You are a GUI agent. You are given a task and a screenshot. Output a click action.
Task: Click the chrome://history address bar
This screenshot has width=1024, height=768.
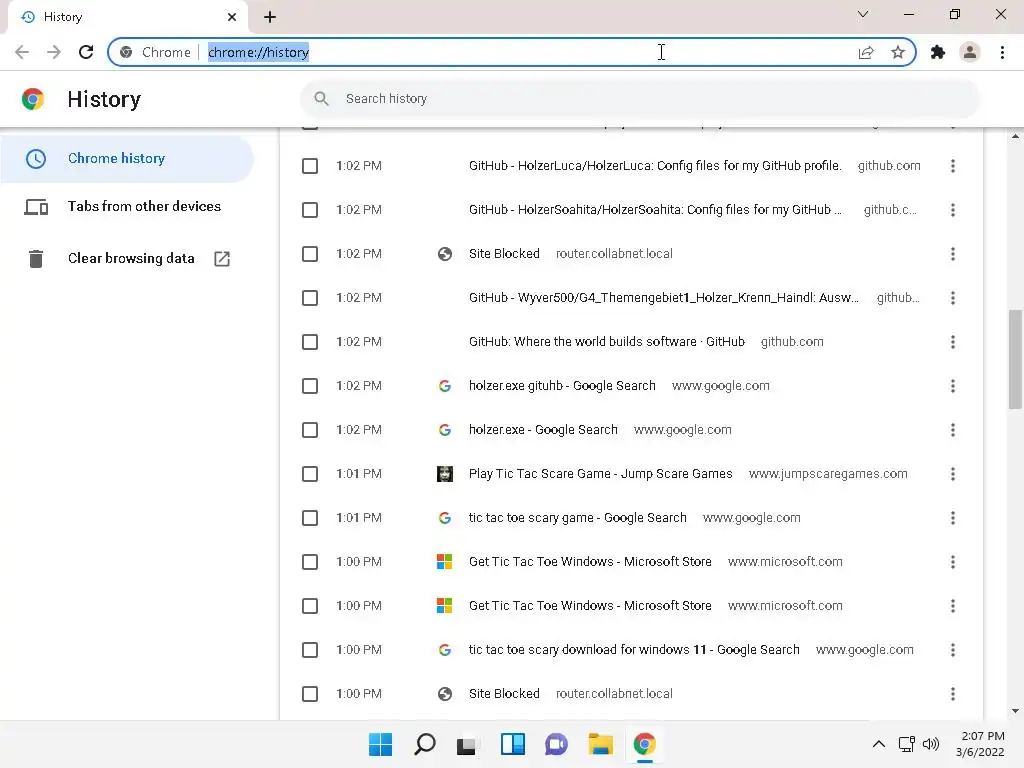click(509, 52)
